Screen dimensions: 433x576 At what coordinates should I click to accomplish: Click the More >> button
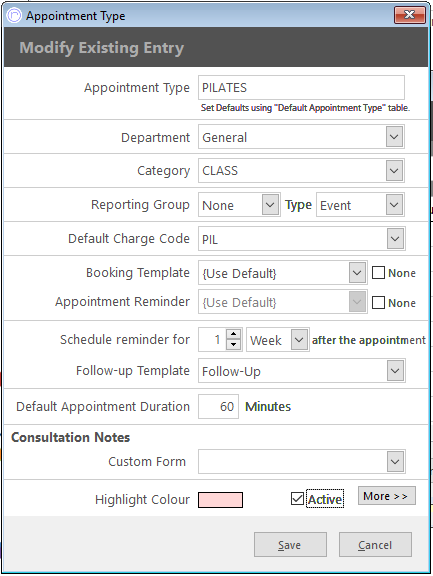[387, 496]
